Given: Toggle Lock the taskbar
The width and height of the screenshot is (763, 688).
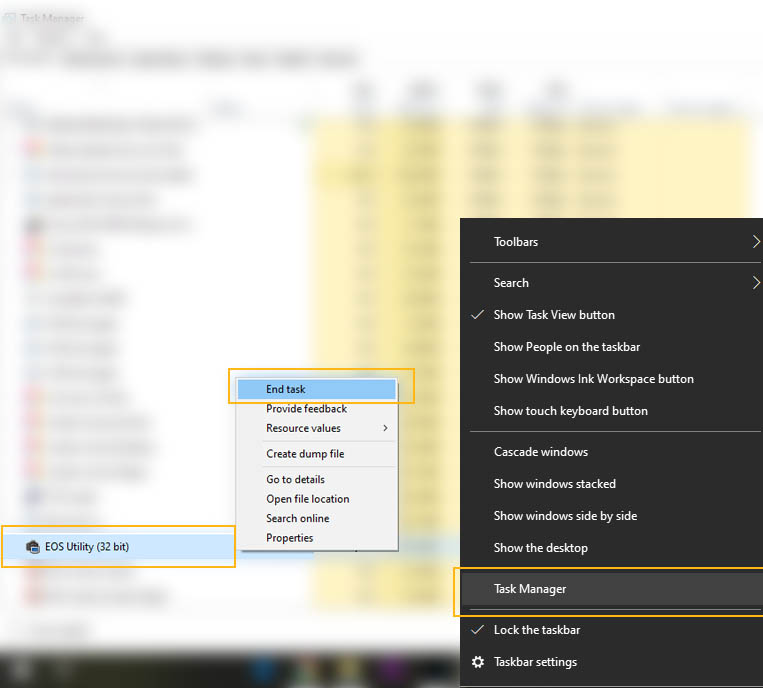Looking at the screenshot, I should 612,630.
